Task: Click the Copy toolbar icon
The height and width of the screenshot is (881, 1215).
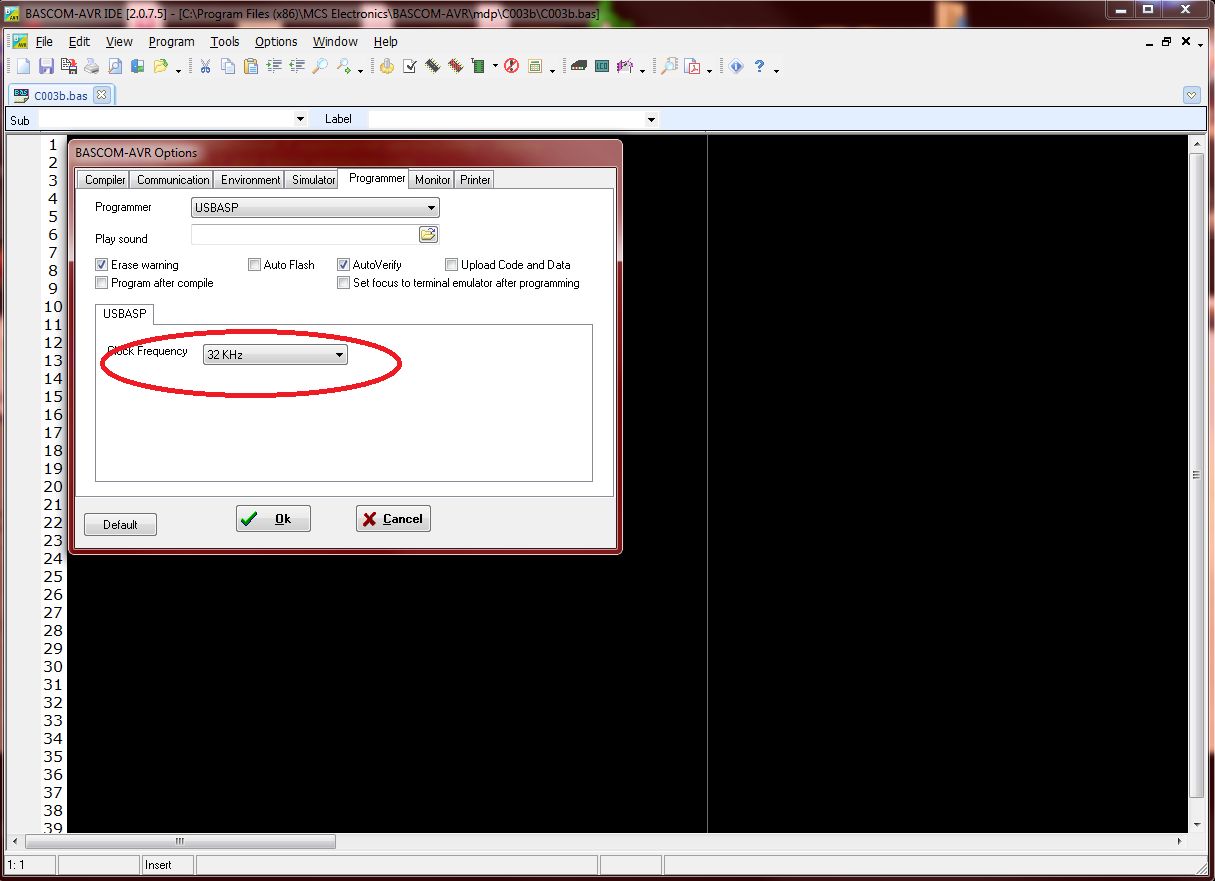Action: coord(228,66)
